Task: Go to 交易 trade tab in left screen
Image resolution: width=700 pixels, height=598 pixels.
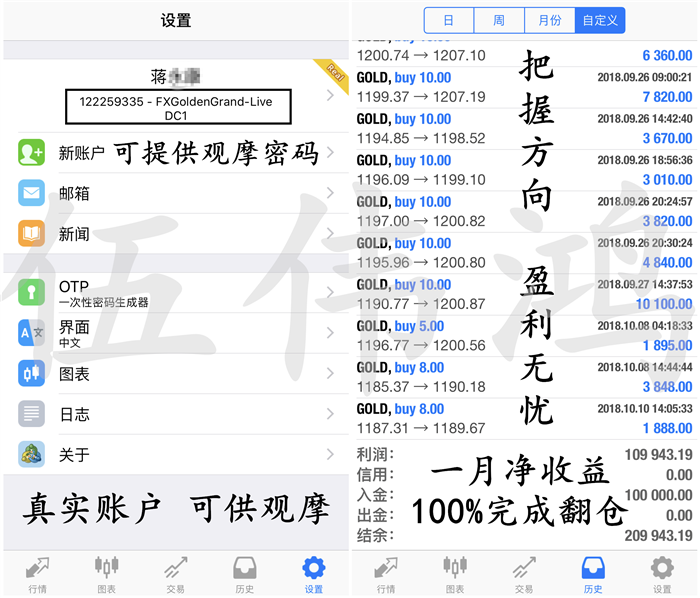Action: (175, 575)
